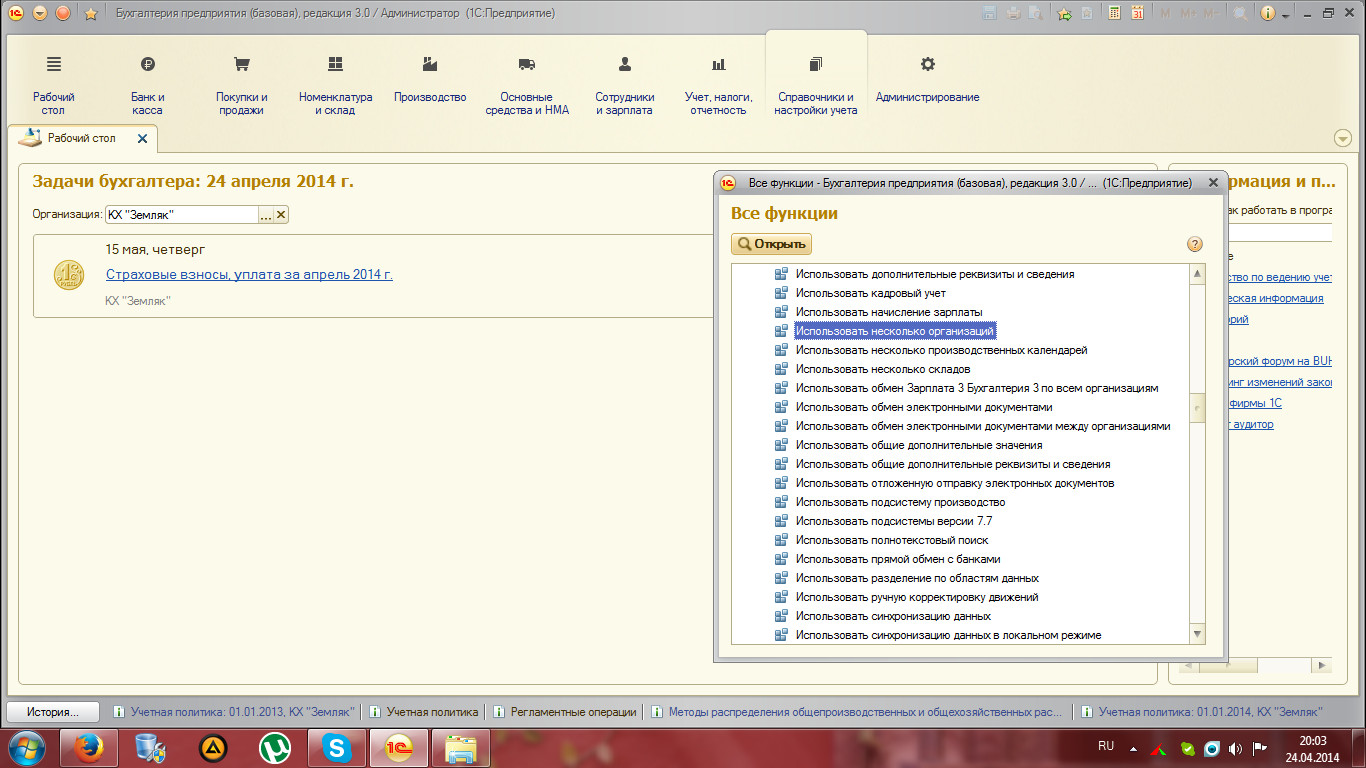Open the 1C main menu arrow button
Image resolution: width=1366 pixels, height=768 pixels.
40,13
